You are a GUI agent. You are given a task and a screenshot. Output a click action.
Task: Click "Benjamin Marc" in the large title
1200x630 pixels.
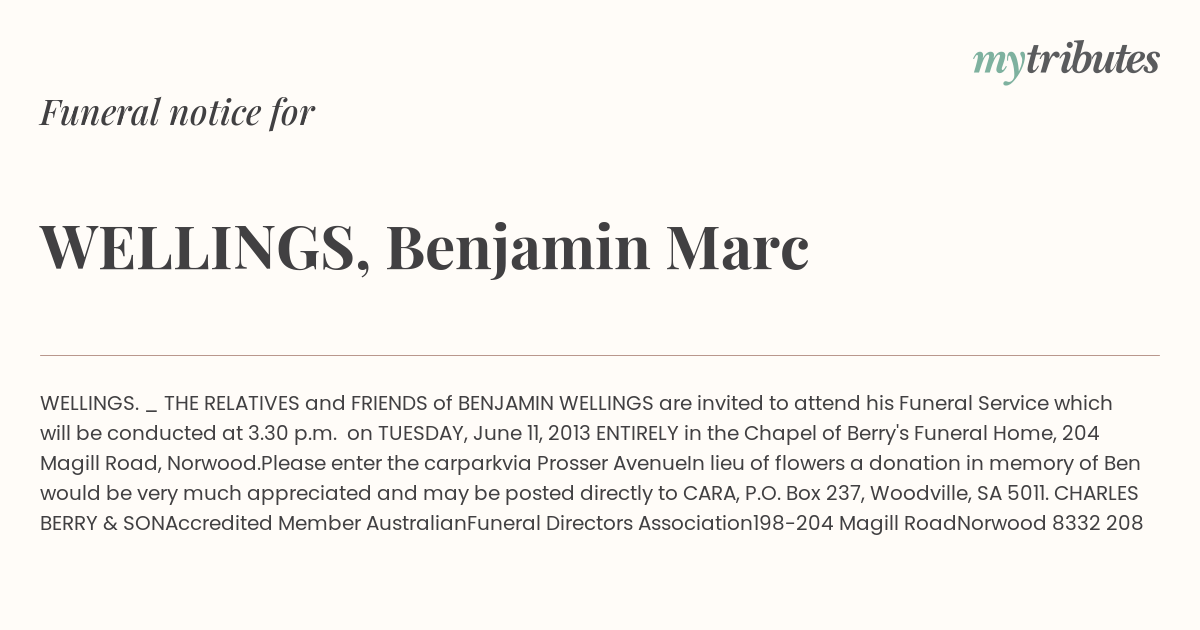[x=597, y=248]
